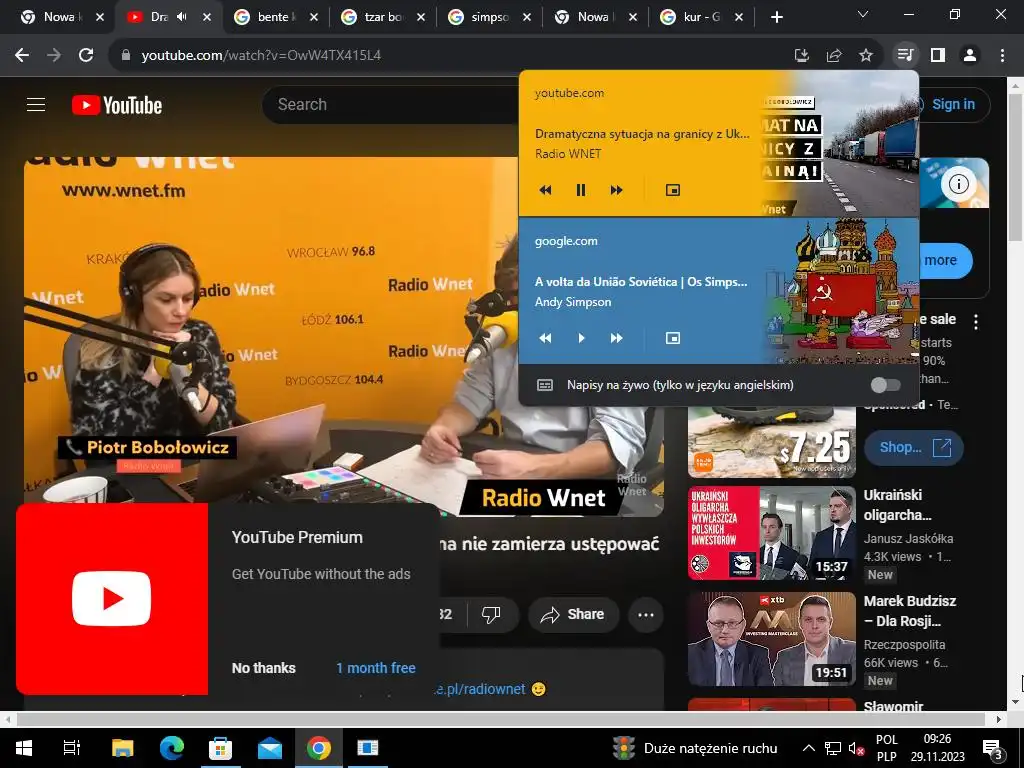Image resolution: width=1024 pixels, height=768 pixels.
Task: Open picture-in-picture for Radio WNET video
Action: (673, 190)
